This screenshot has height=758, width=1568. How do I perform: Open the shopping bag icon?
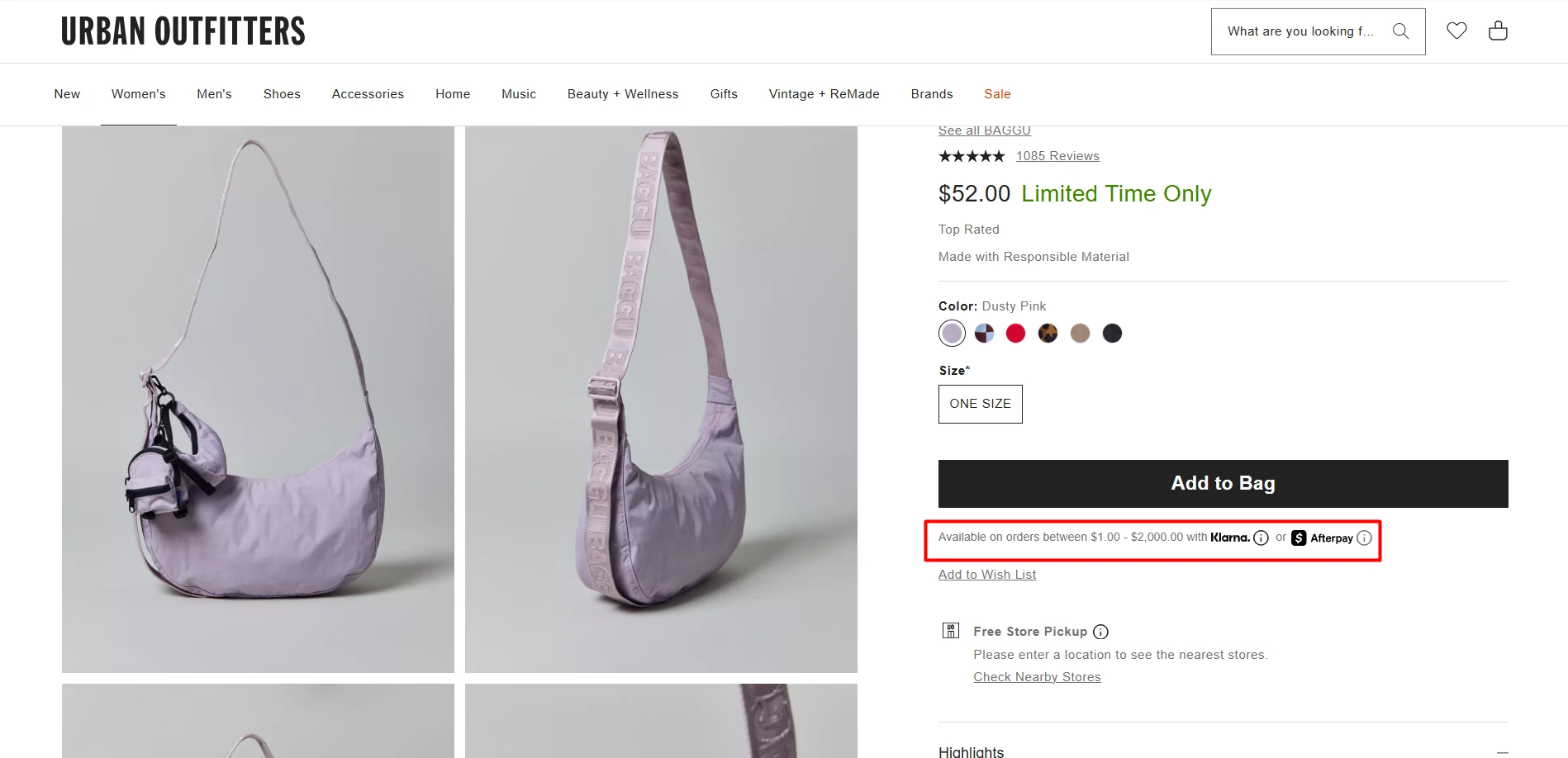[x=1498, y=31]
